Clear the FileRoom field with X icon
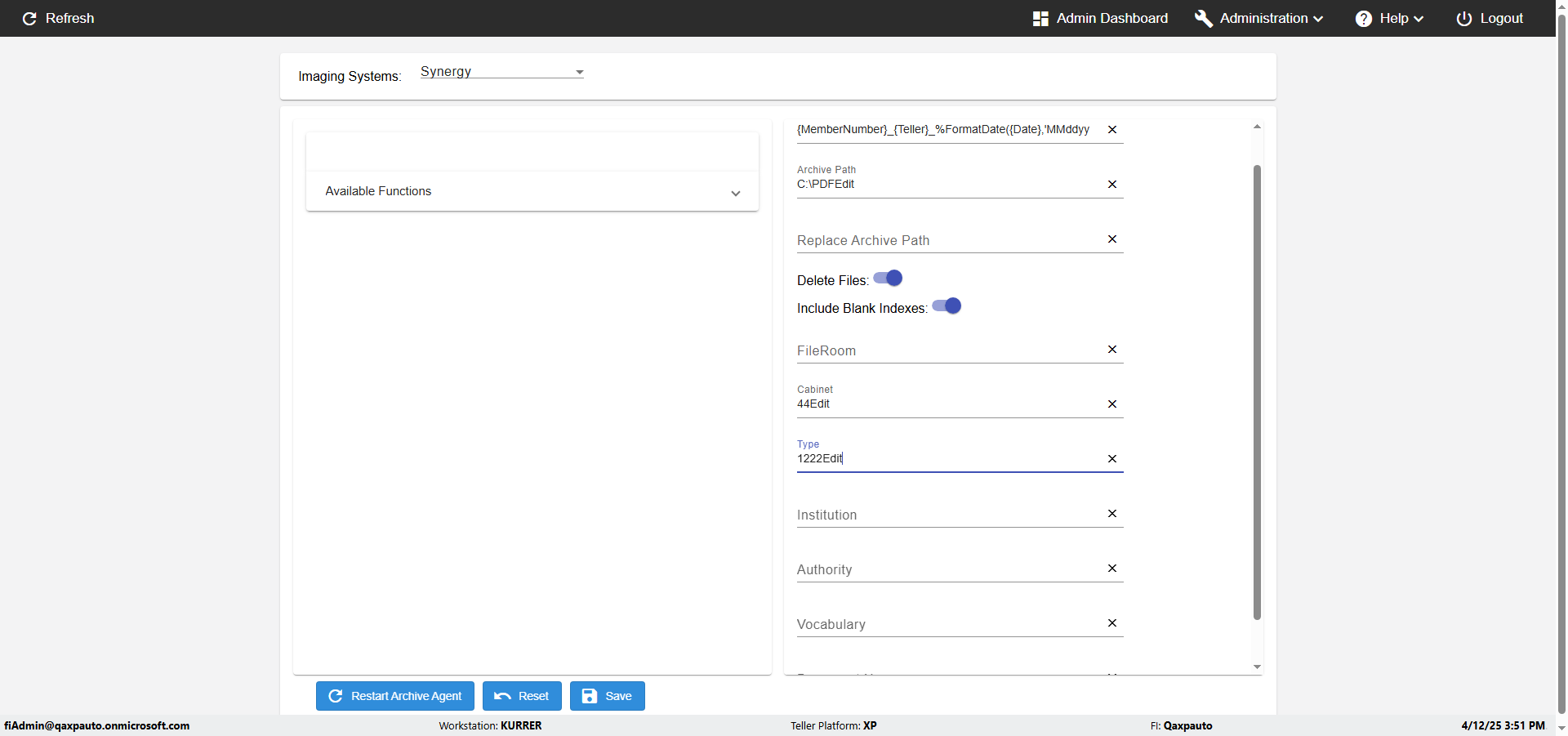Image resolution: width=1568 pixels, height=736 pixels. point(1111,350)
